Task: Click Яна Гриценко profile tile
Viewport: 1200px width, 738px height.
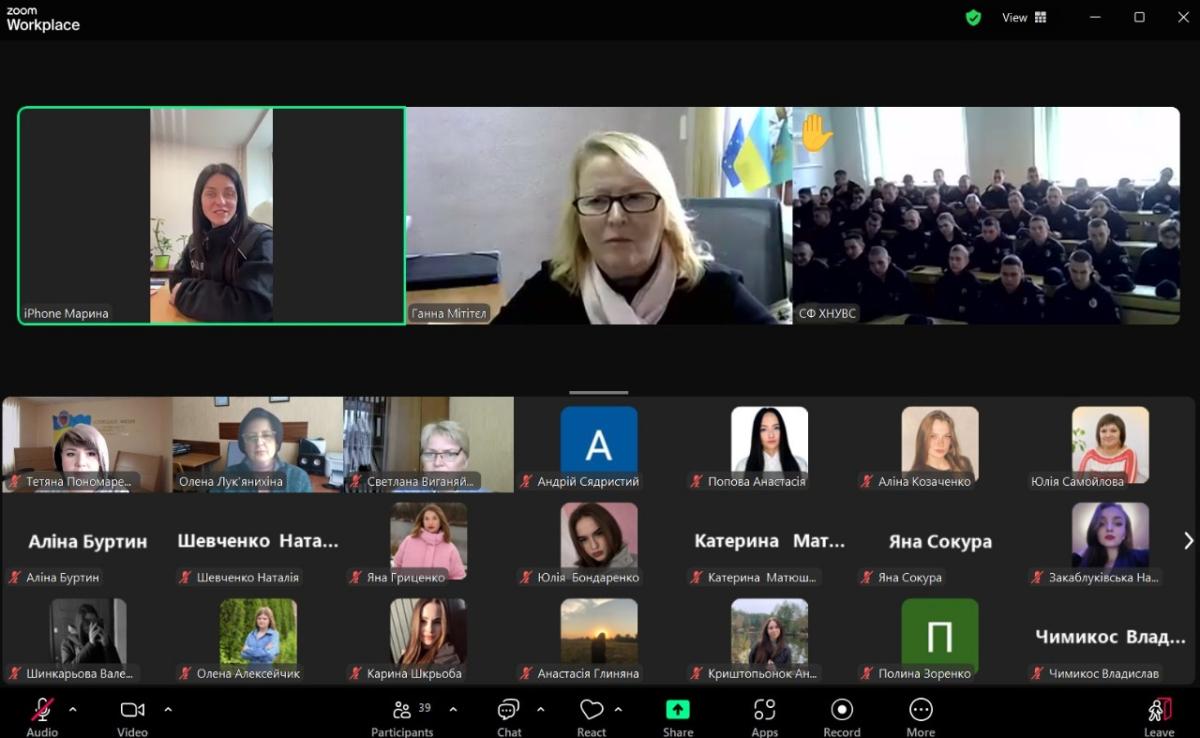Action: click(429, 540)
